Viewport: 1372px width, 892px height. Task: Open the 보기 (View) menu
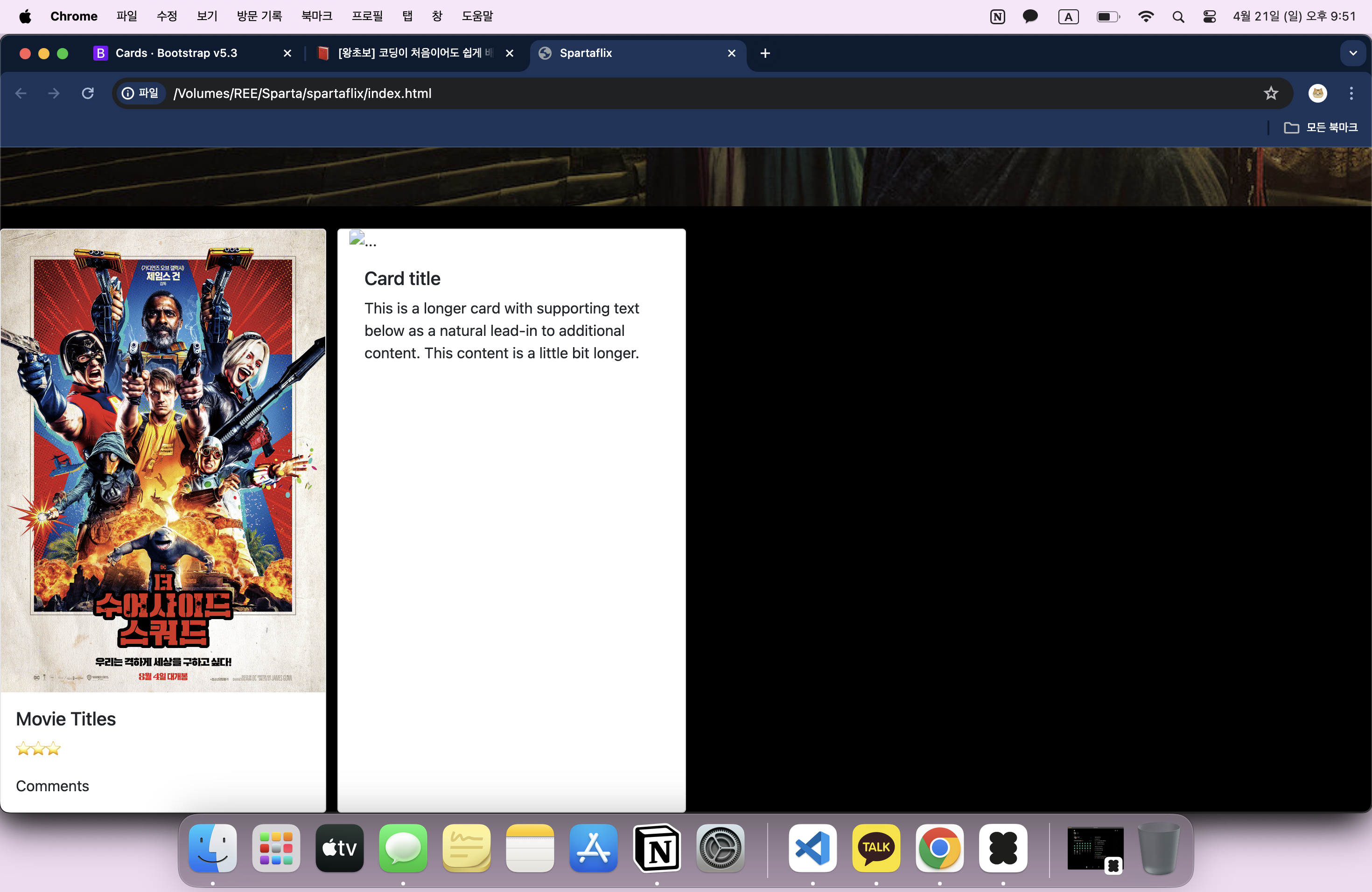click(x=208, y=16)
